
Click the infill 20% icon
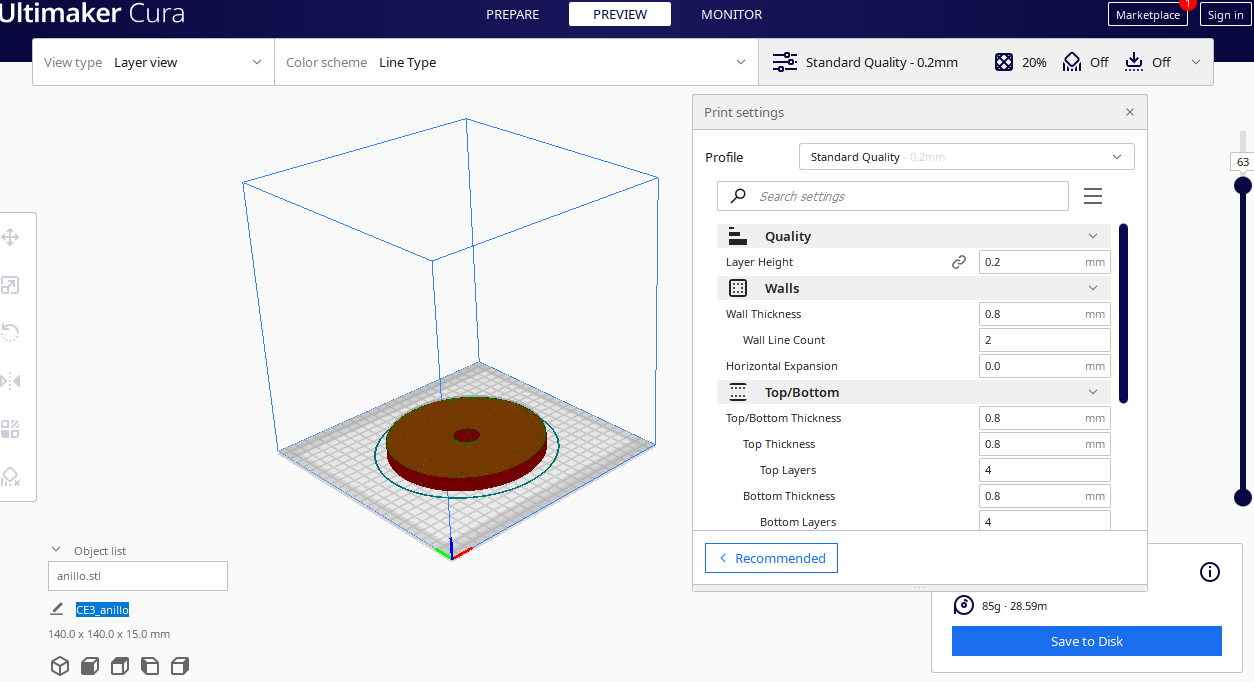tap(1004, 62)
